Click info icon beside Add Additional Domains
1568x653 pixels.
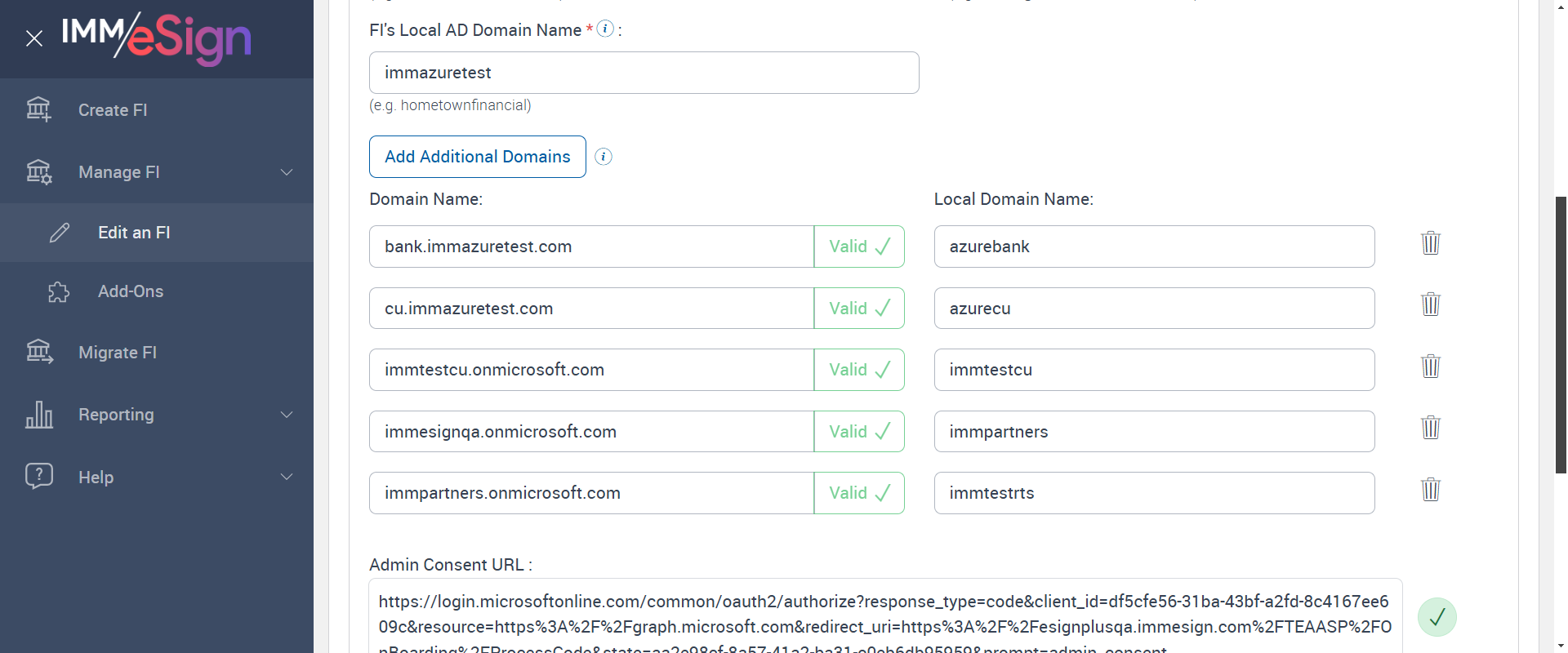click(604, 157)
